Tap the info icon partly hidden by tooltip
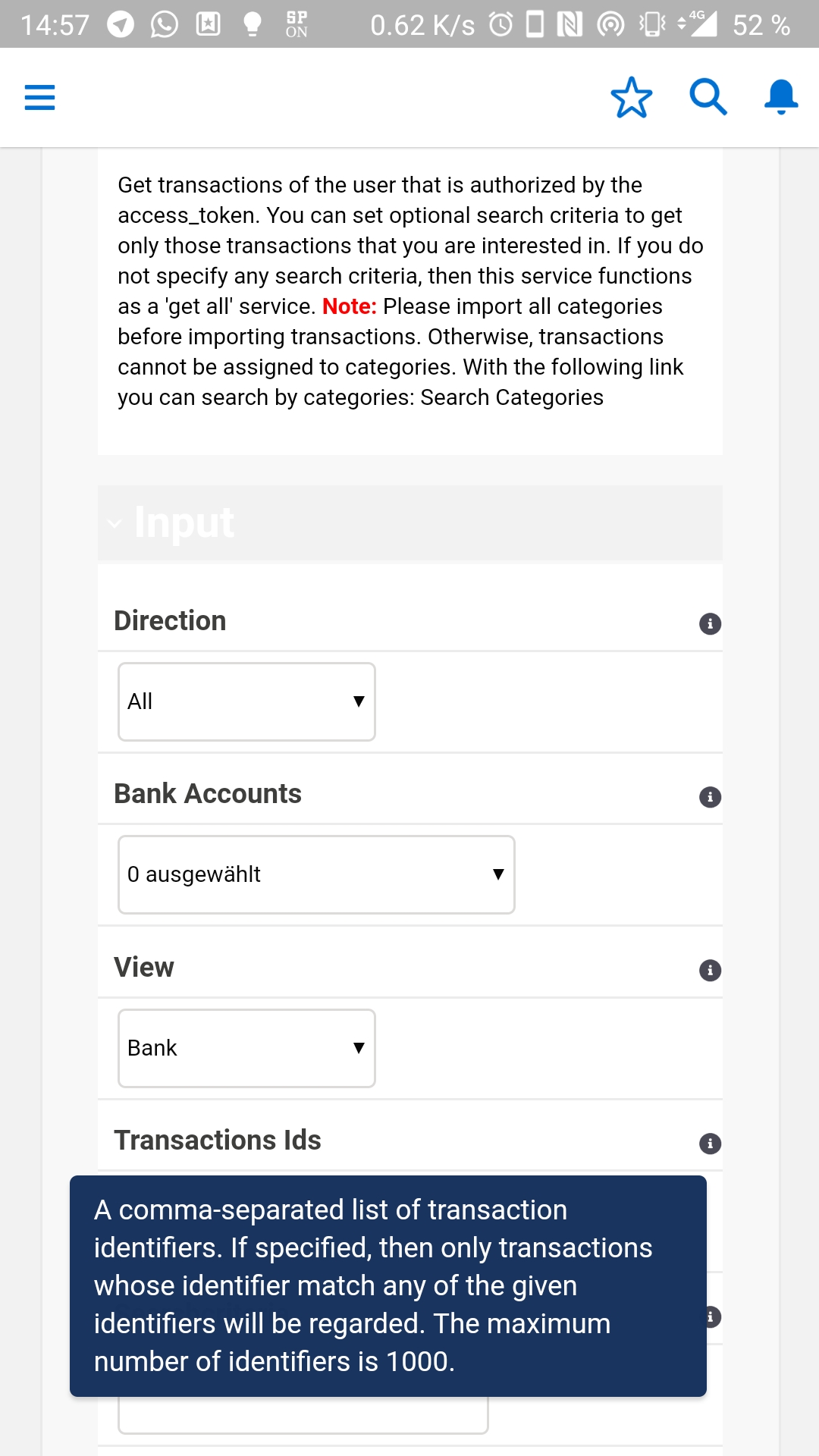819x1456 pixels. 713,1316
